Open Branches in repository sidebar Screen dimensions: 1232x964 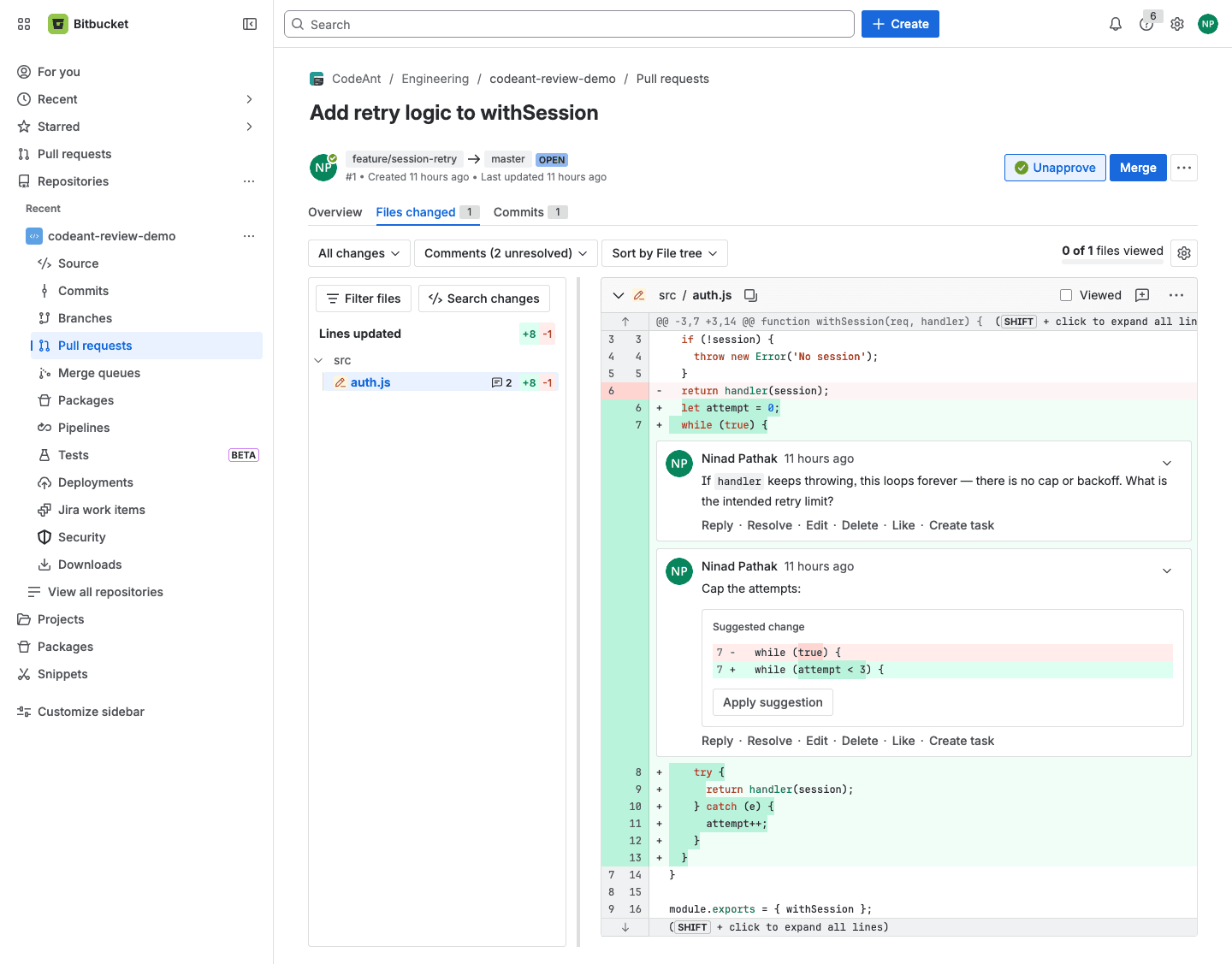click(85, 318)
